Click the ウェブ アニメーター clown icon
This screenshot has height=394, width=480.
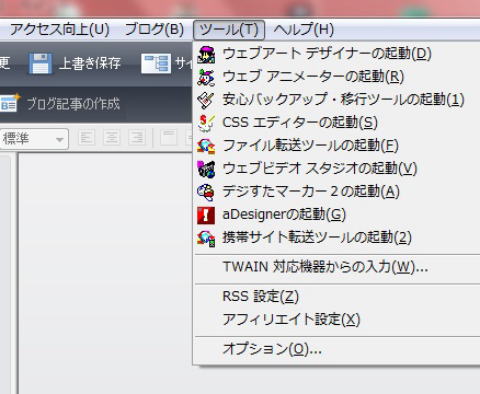coord(206,77)
